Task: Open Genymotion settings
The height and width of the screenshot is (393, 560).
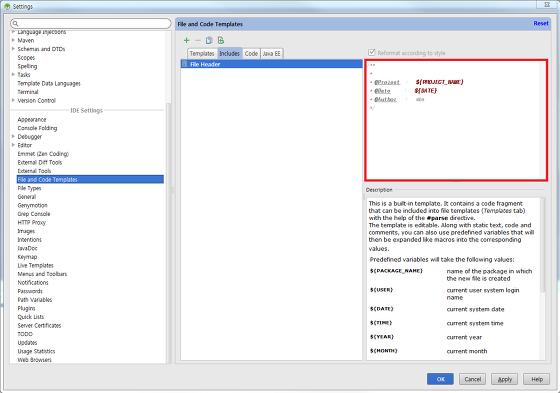Action: [32, 205]
